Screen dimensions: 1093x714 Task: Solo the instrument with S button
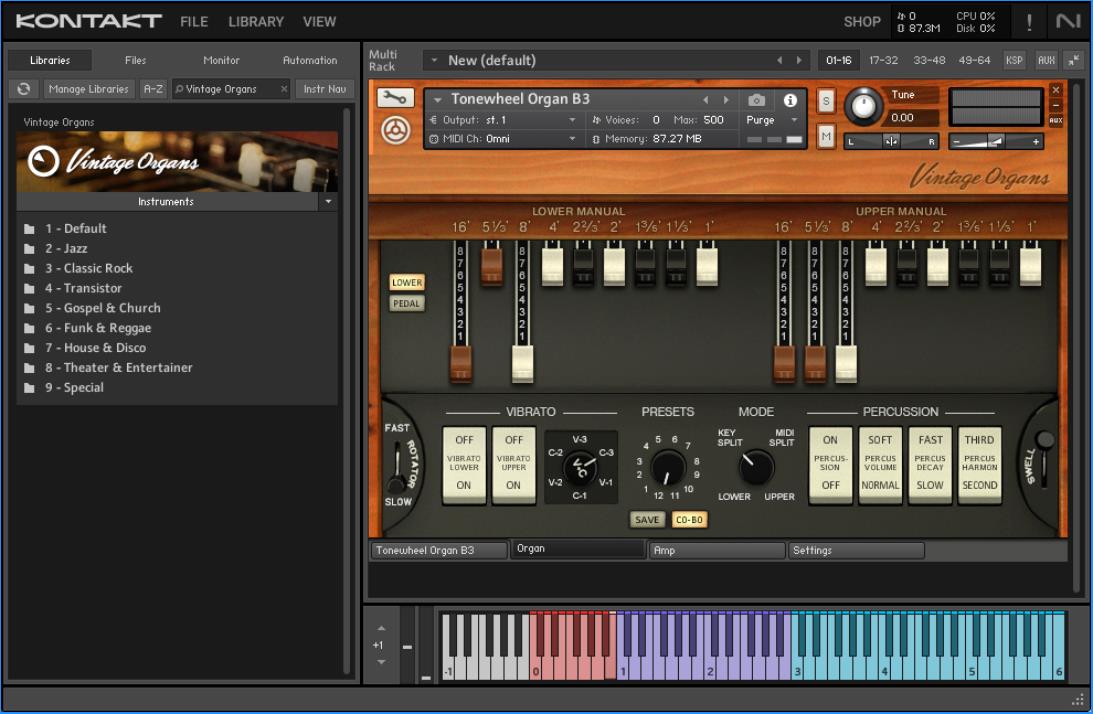tap(826, 100)
